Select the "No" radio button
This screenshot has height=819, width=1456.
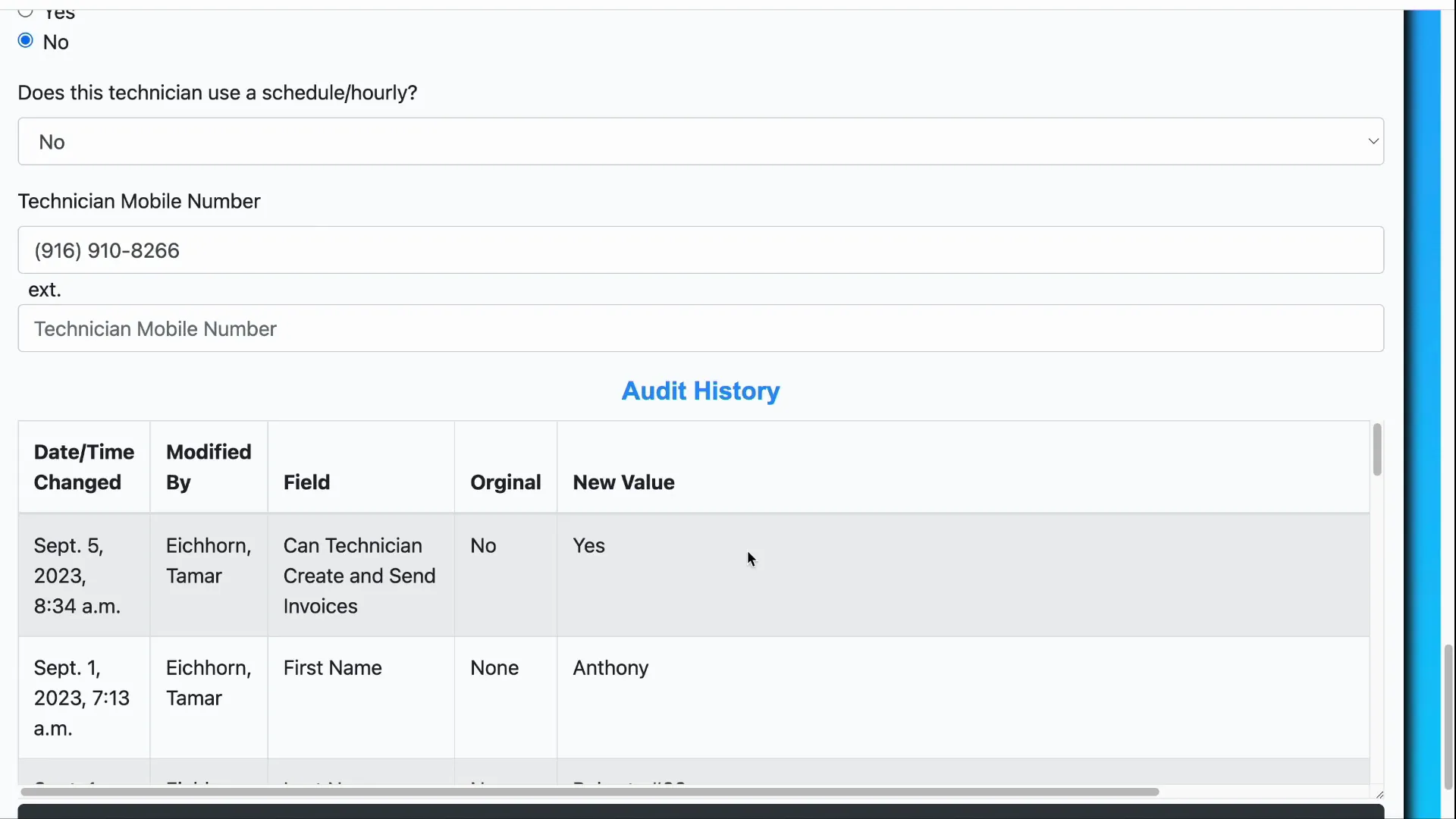25,39
